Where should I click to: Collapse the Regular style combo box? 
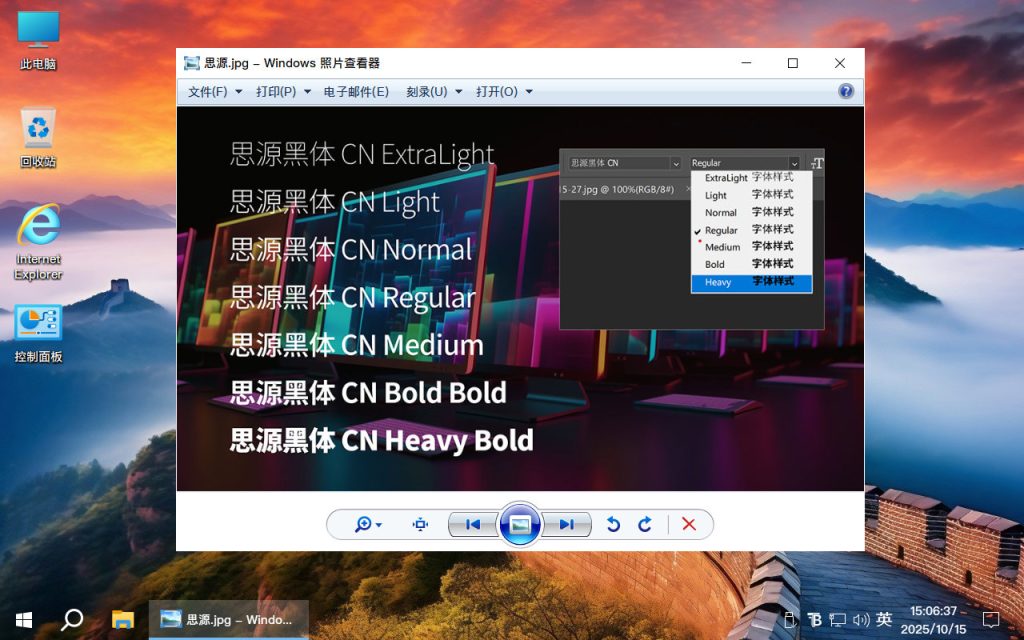click(795, 162)
